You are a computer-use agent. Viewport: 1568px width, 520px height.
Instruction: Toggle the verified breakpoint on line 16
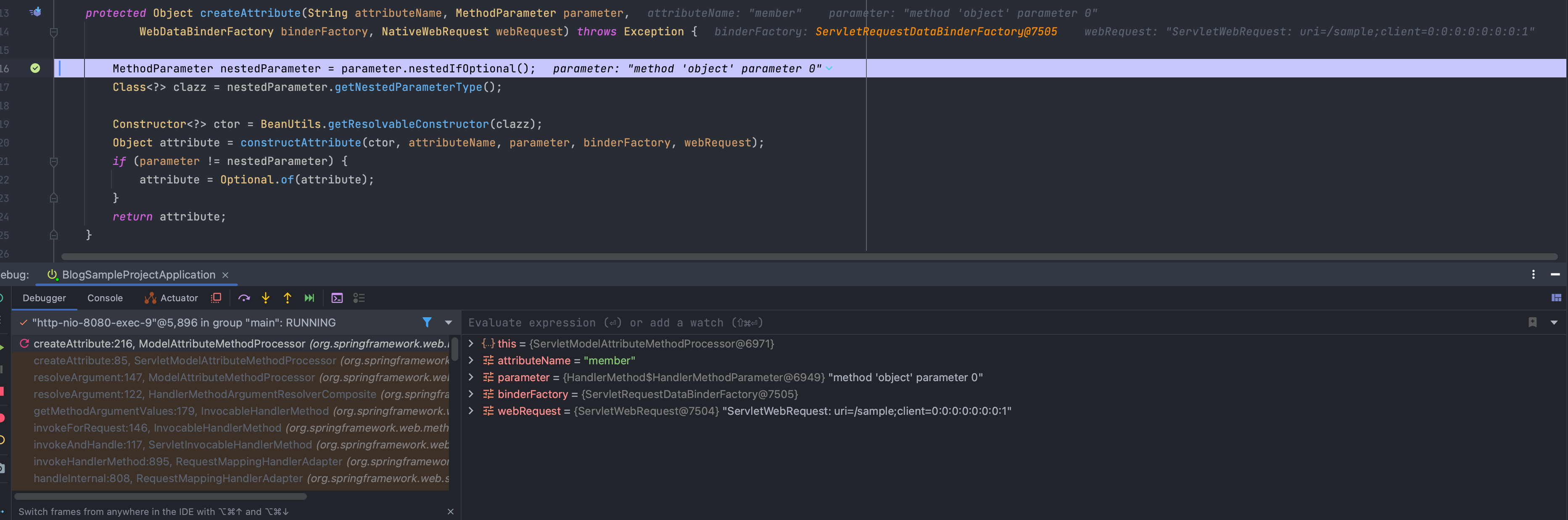coord(35,68)
